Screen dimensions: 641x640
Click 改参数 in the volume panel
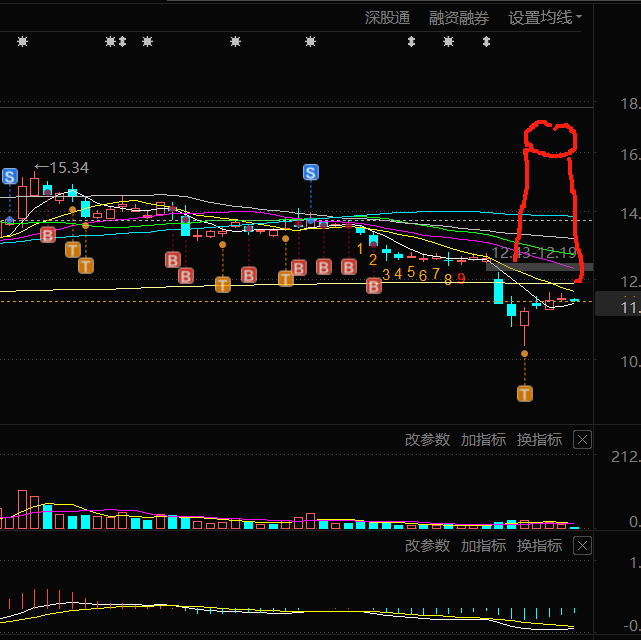(427, 440)
